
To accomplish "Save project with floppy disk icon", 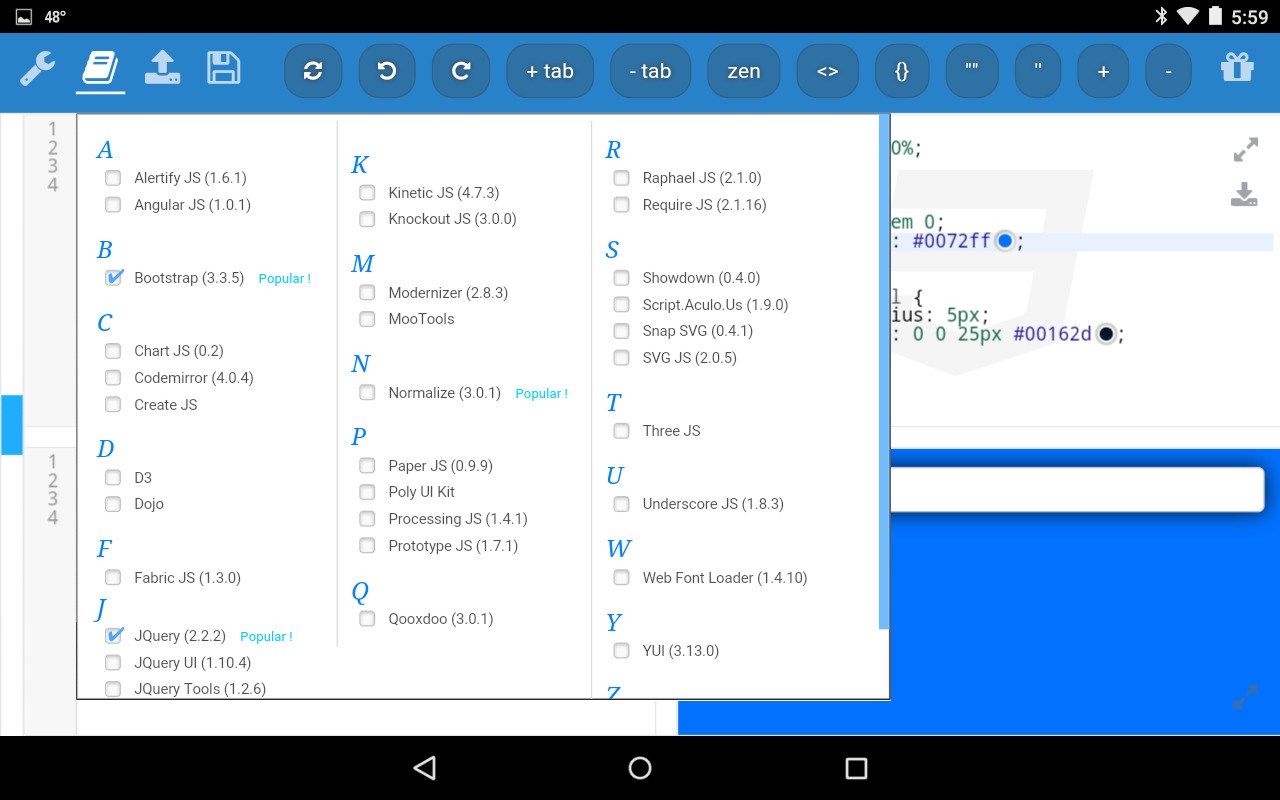I will [224, 68].
